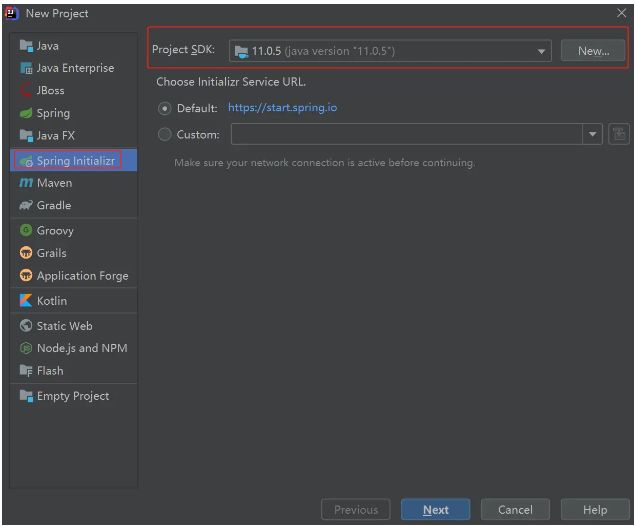Click inside the Custom URL input field

tap(407, 134)
